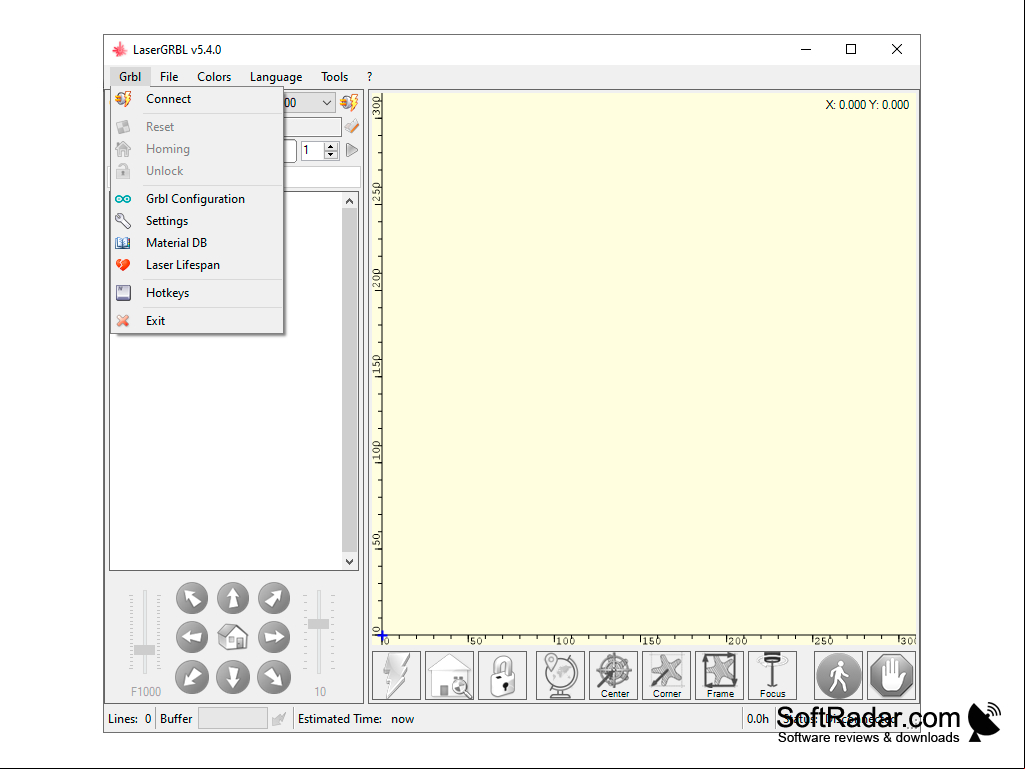The image size is (1025, 769).
Task: Click console scrollbar down arrow
Action: point(350,561)
